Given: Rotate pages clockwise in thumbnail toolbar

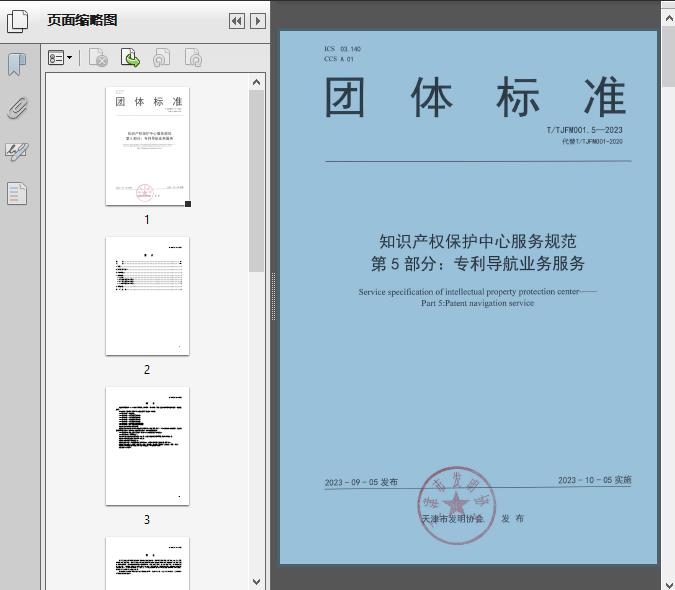Looking at the screenshot, I should [x=193, y=59].
